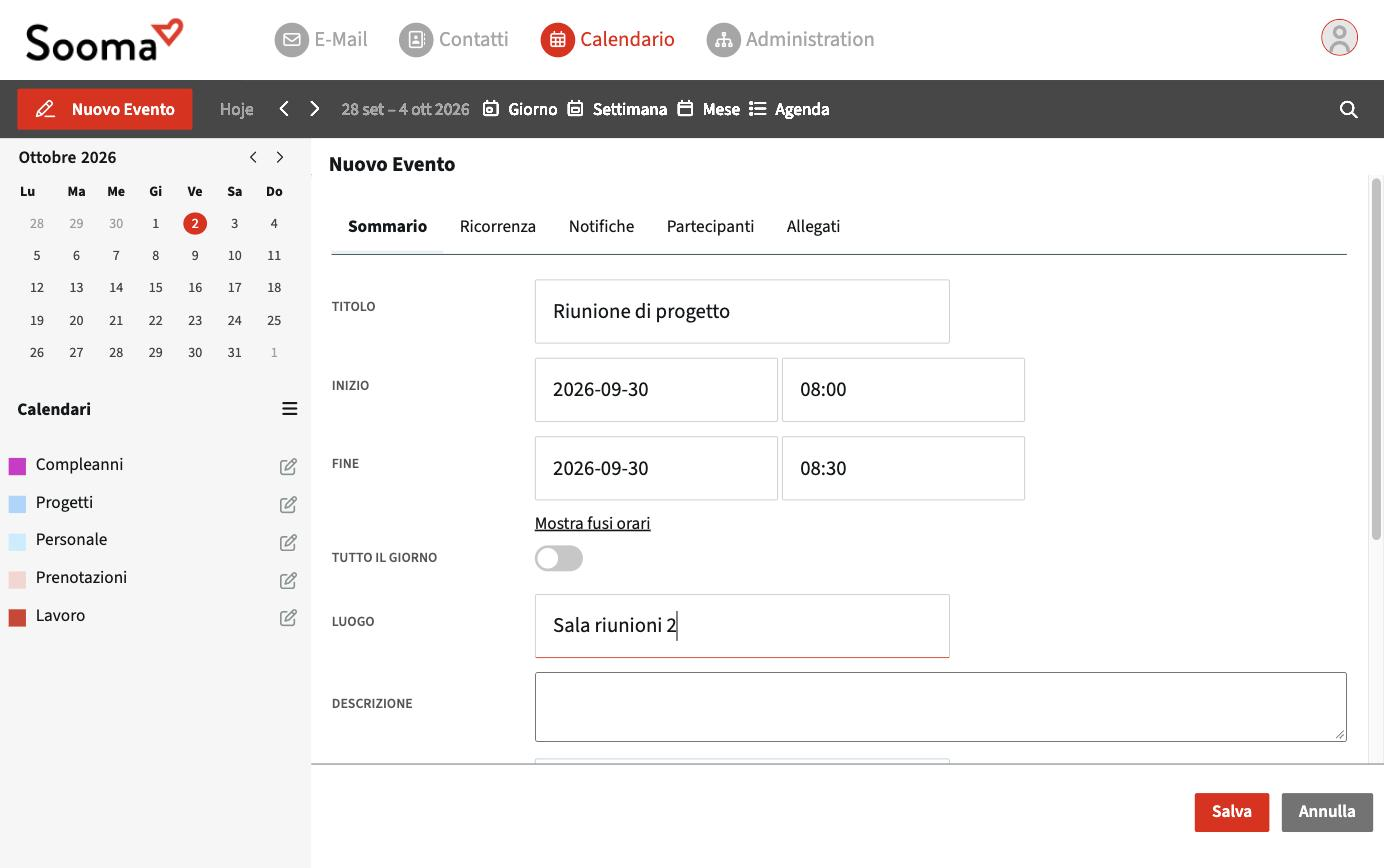This screenshot has height=868, width=1384.
Task: Select highlighted day 2 in mini calendar
Action: [x=195, y=224]
